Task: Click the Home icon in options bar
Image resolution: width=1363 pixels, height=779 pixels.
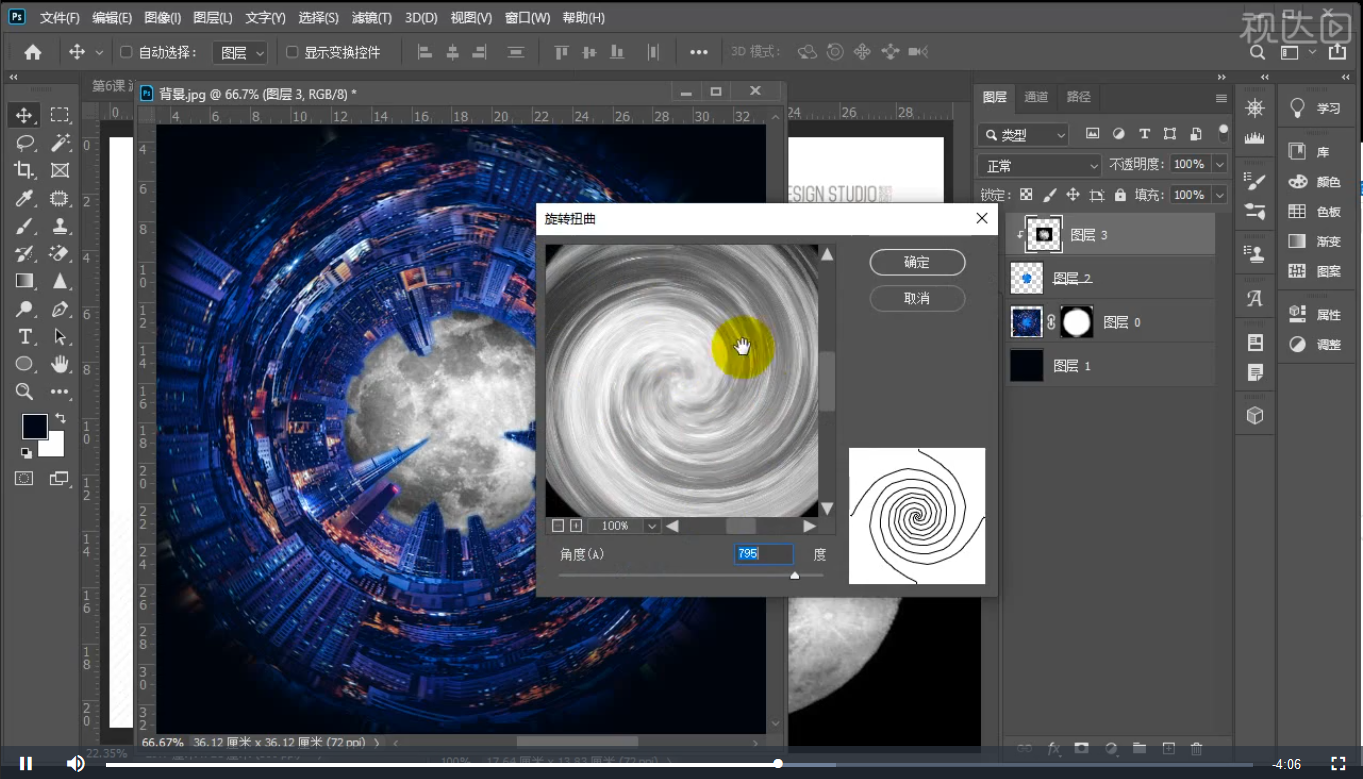Action: click(33, 52)
